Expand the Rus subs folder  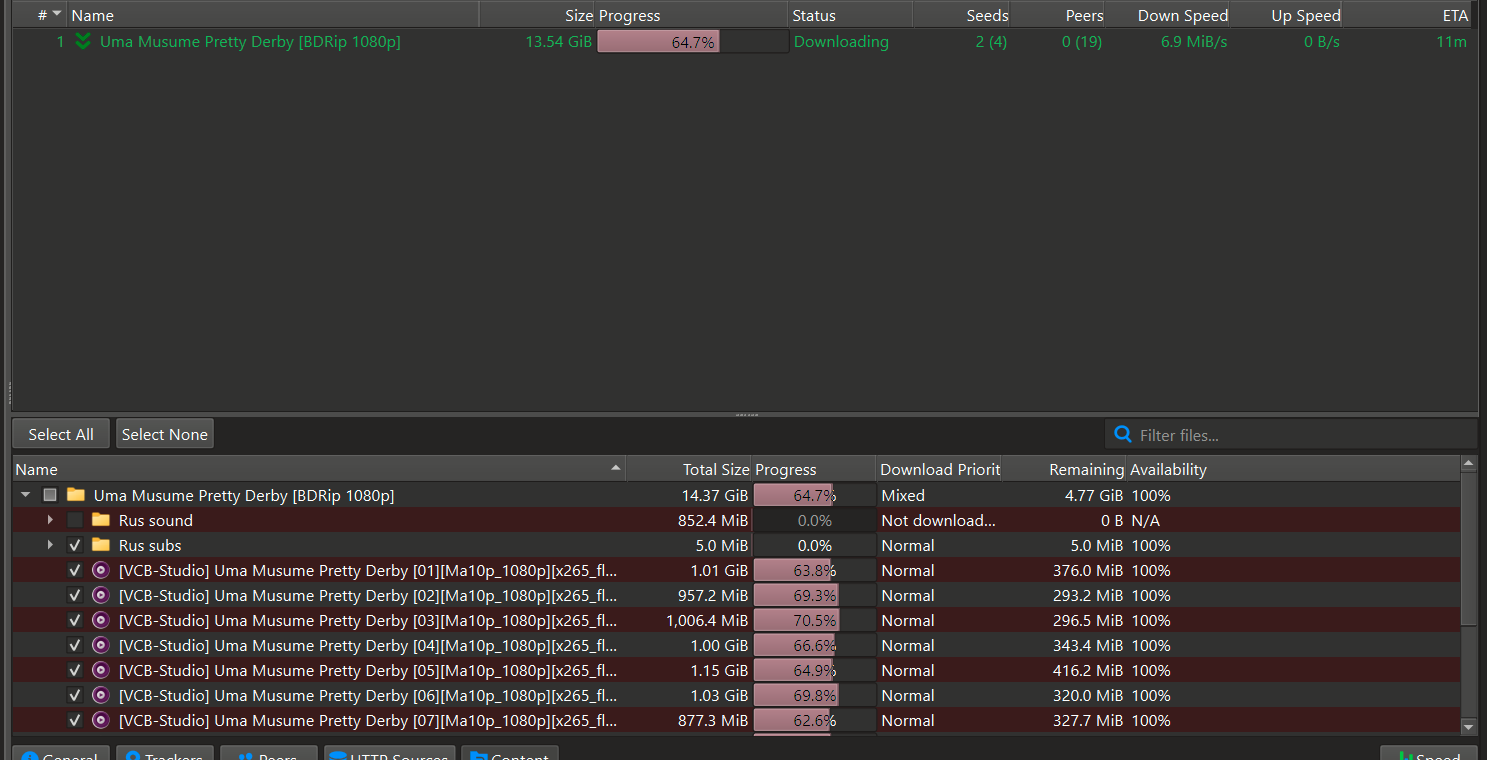[50, 545]
